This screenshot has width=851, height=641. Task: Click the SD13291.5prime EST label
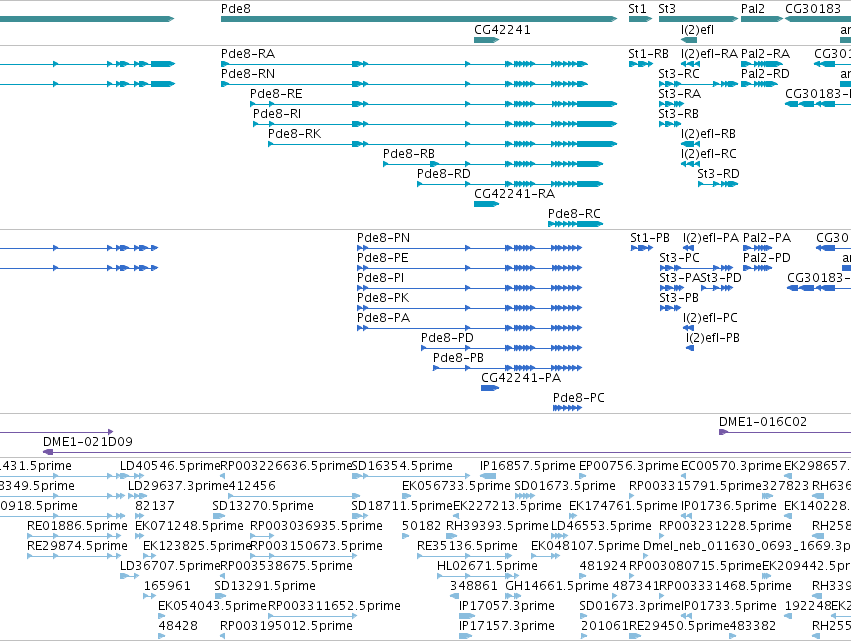265,587
